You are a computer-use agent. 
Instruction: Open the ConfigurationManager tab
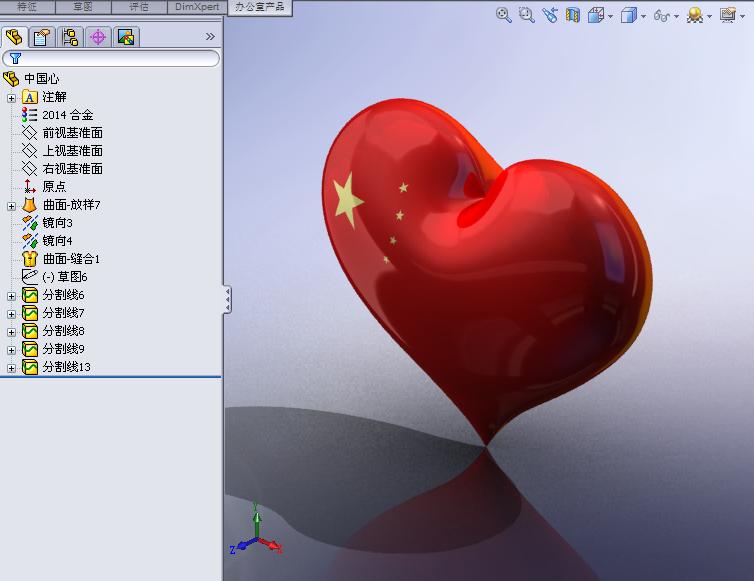[x=70, y=37]
